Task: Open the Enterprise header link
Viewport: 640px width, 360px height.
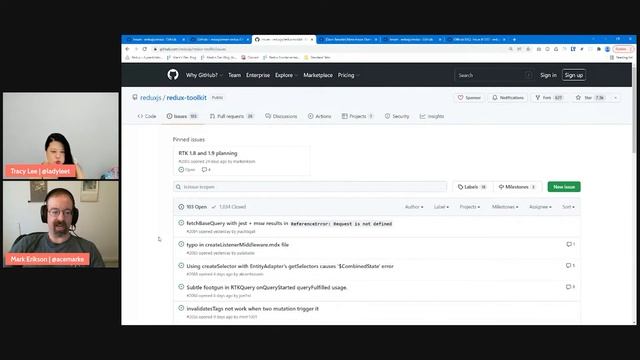Action: (258, 75)
